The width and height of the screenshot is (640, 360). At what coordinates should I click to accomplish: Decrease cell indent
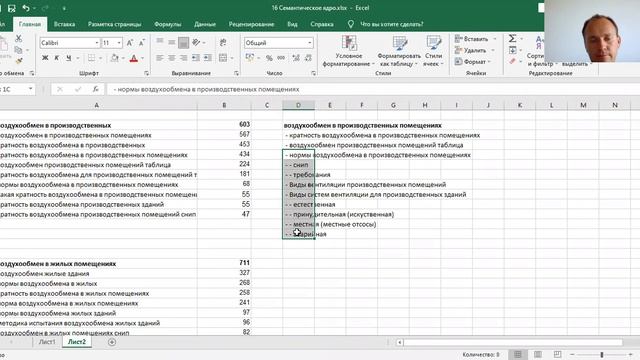pos(196,58)
